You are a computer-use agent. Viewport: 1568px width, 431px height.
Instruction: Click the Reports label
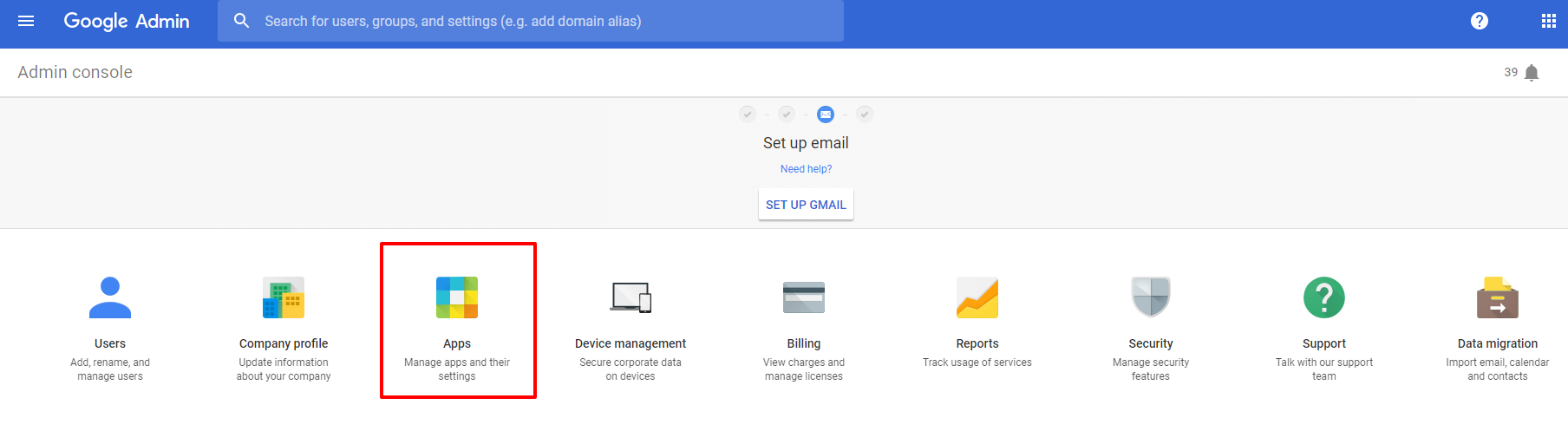[977, 343]
